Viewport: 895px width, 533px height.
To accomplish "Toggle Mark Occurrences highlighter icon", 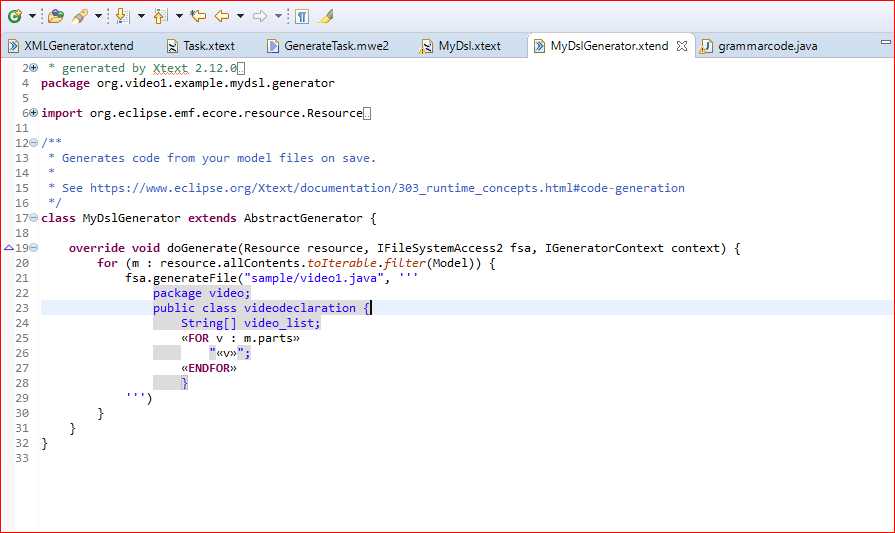I will (325, 16).
